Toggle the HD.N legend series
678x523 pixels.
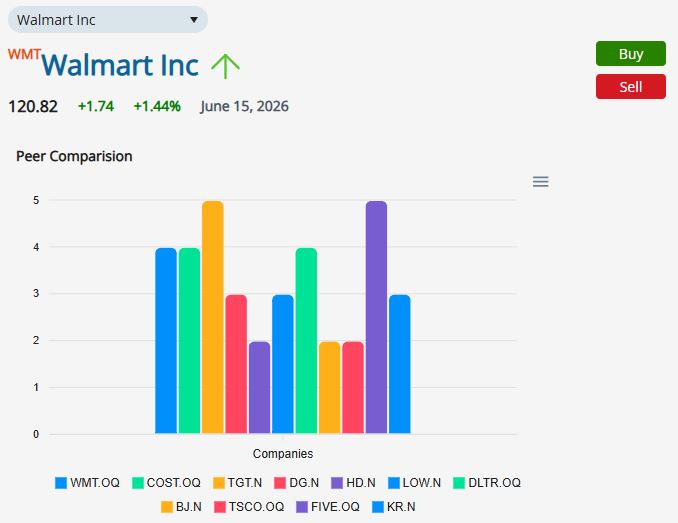click(x=353, y=482)
